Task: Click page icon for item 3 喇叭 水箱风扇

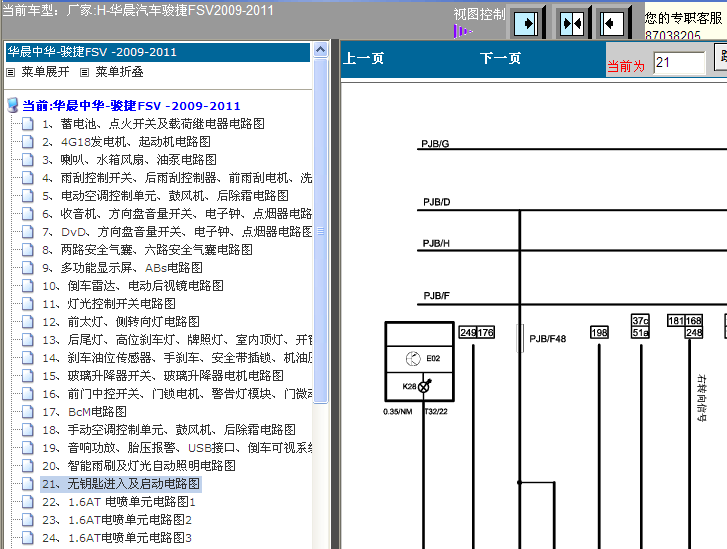Action: click(28, 160)
